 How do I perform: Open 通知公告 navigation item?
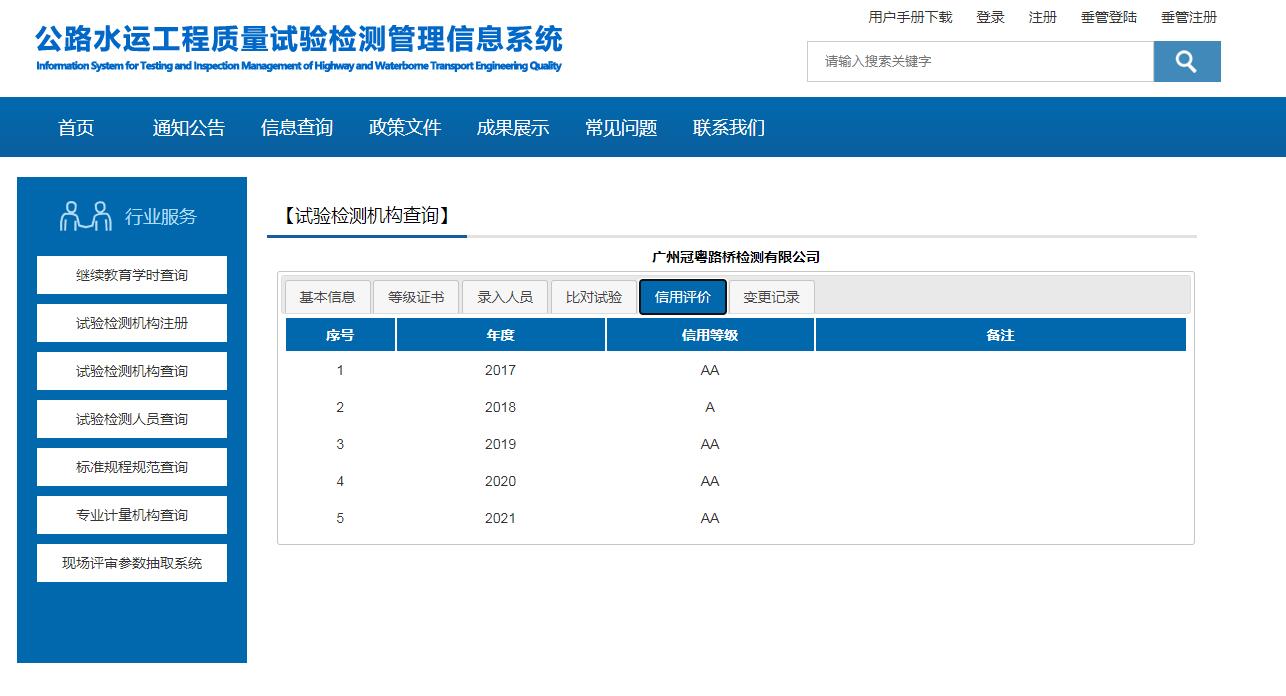tap(189, 127)
